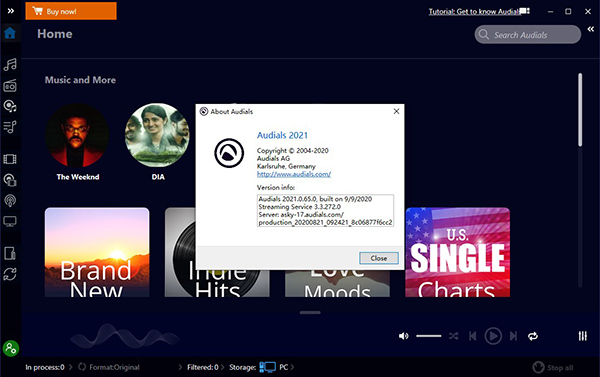Image resolution: width=600 pixels, height=377 pixels.
Task: Toggle shuffle playback
Action: point(454,336)
